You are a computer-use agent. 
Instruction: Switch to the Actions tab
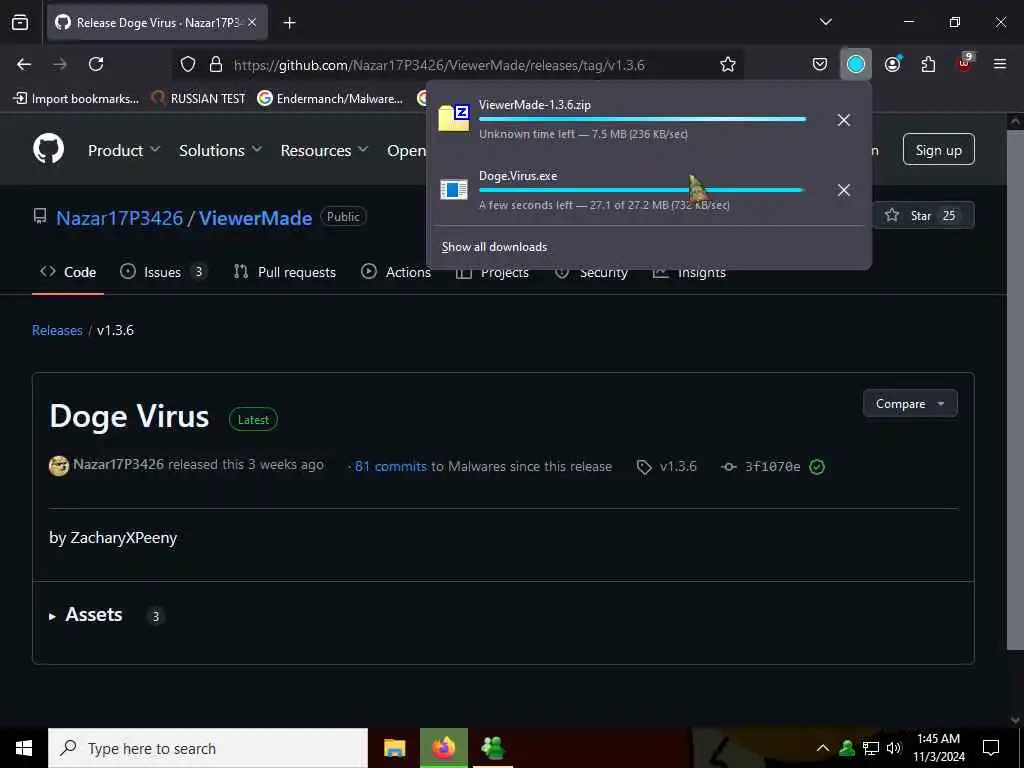[x=396, y=272]
